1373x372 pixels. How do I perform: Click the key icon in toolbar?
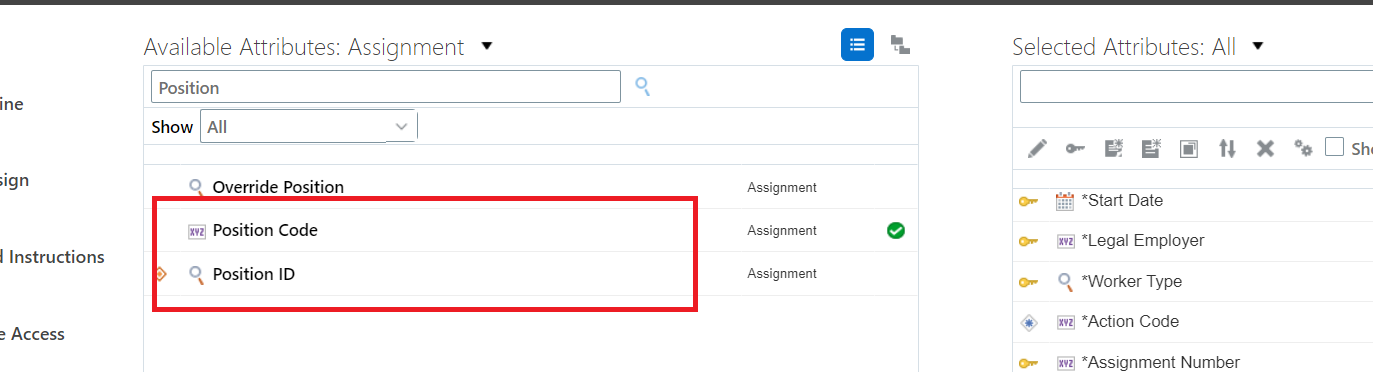point(1075,148)
